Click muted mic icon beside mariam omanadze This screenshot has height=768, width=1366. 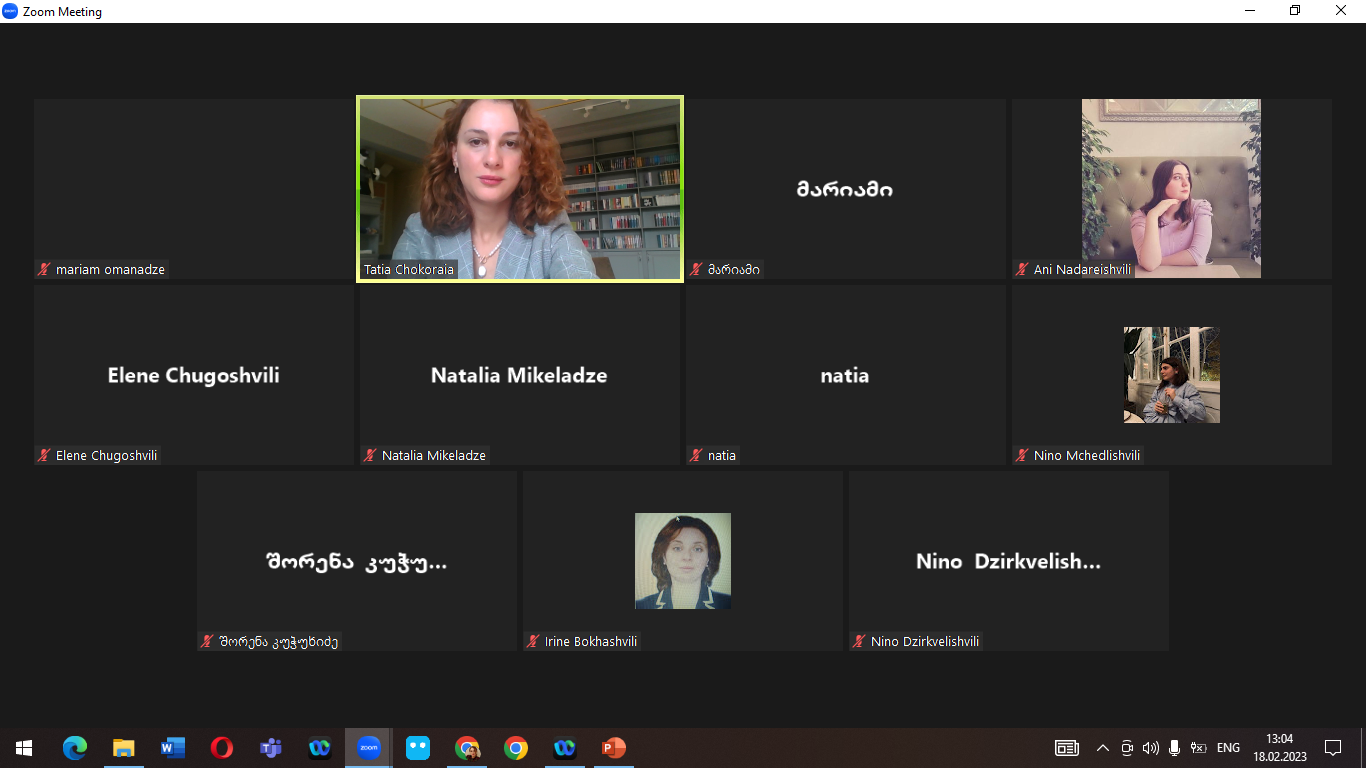click(44, 269)
